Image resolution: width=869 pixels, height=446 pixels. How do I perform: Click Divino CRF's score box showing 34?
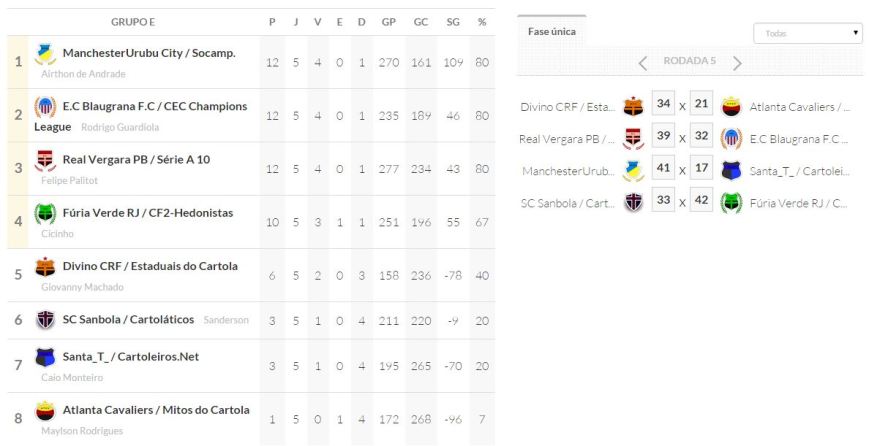pyautogui.click(x=662, y=106)
